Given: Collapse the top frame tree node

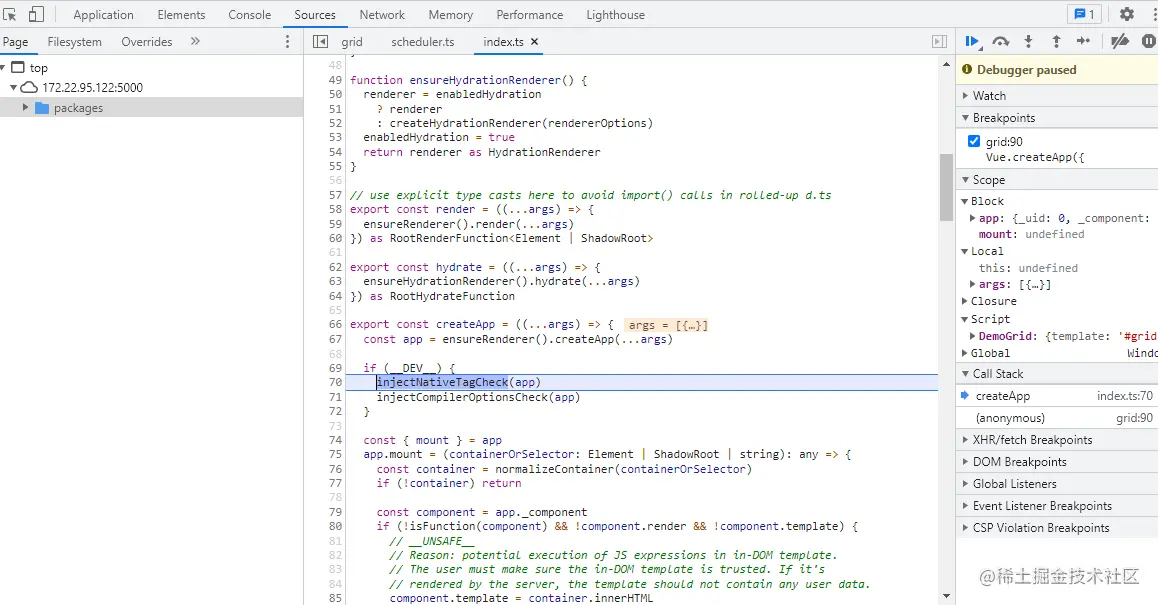Looking at the screenshot, I should [3, 67].
